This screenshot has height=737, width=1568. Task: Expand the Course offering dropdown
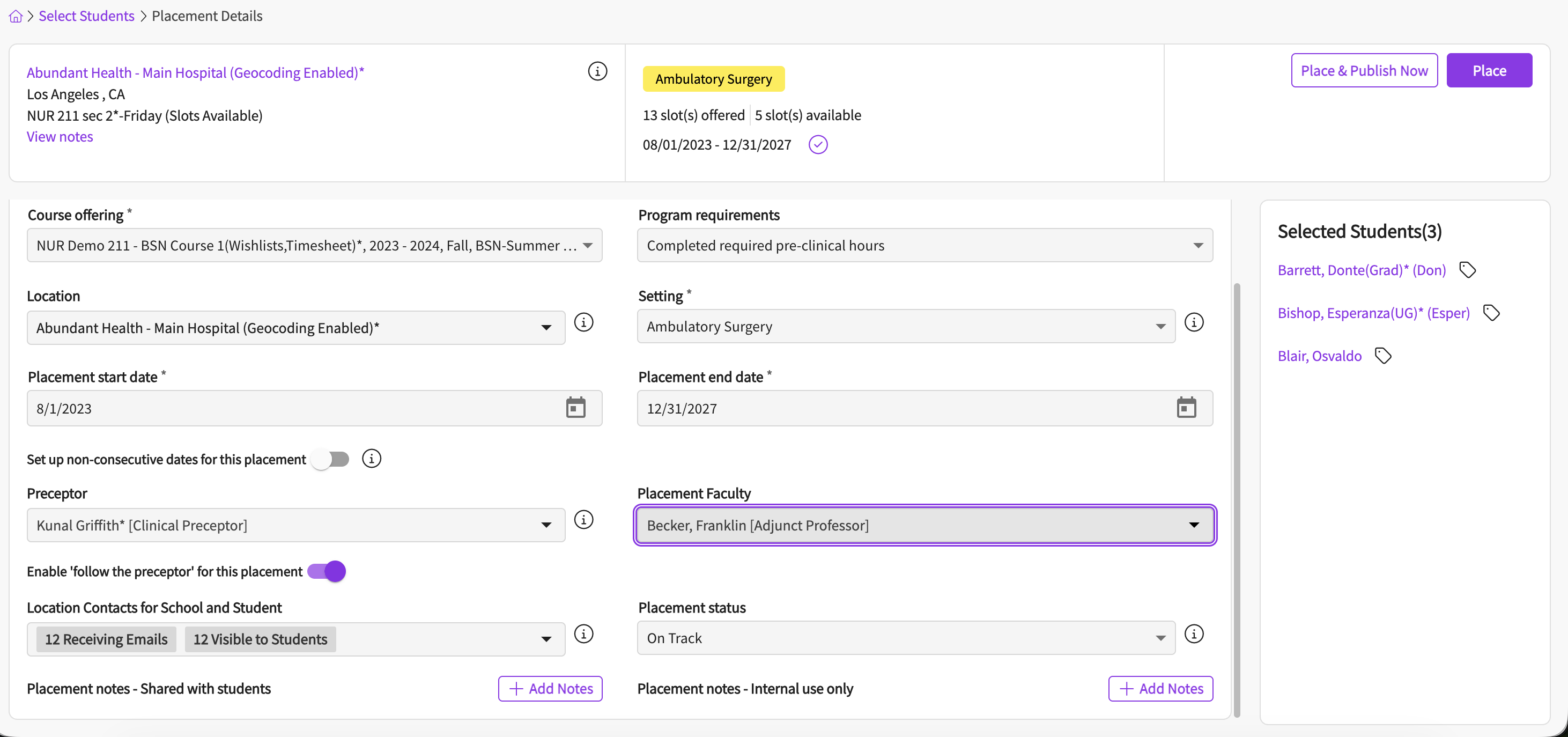[x=587, y=246]
